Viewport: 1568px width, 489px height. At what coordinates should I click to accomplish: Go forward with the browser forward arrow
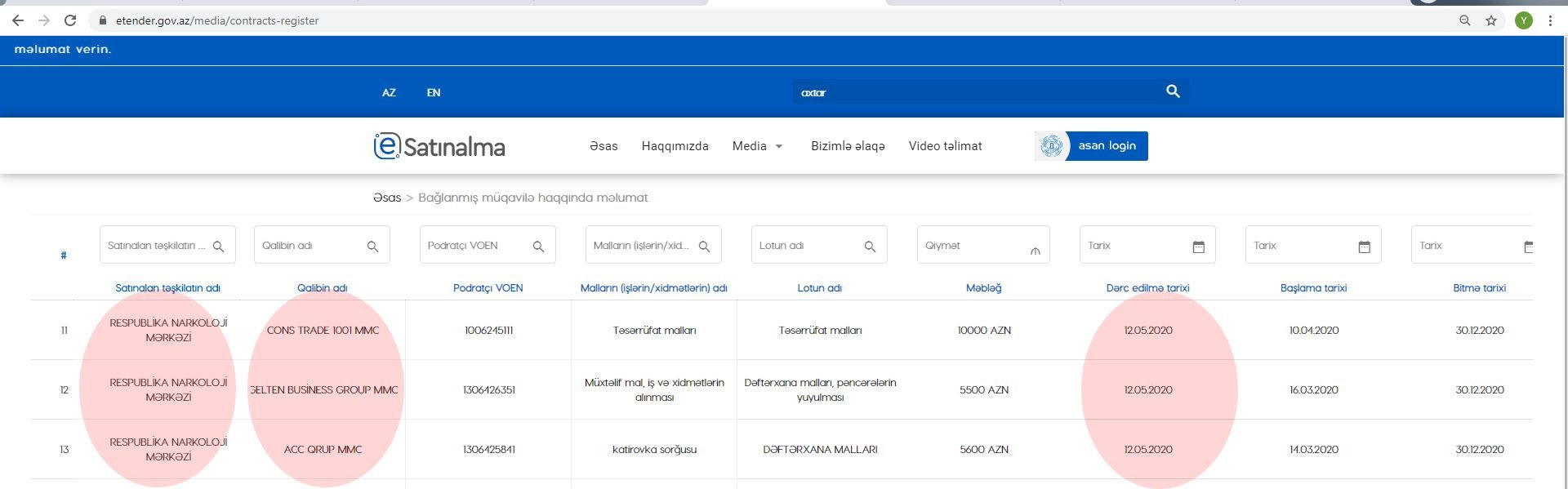point(44,20)
